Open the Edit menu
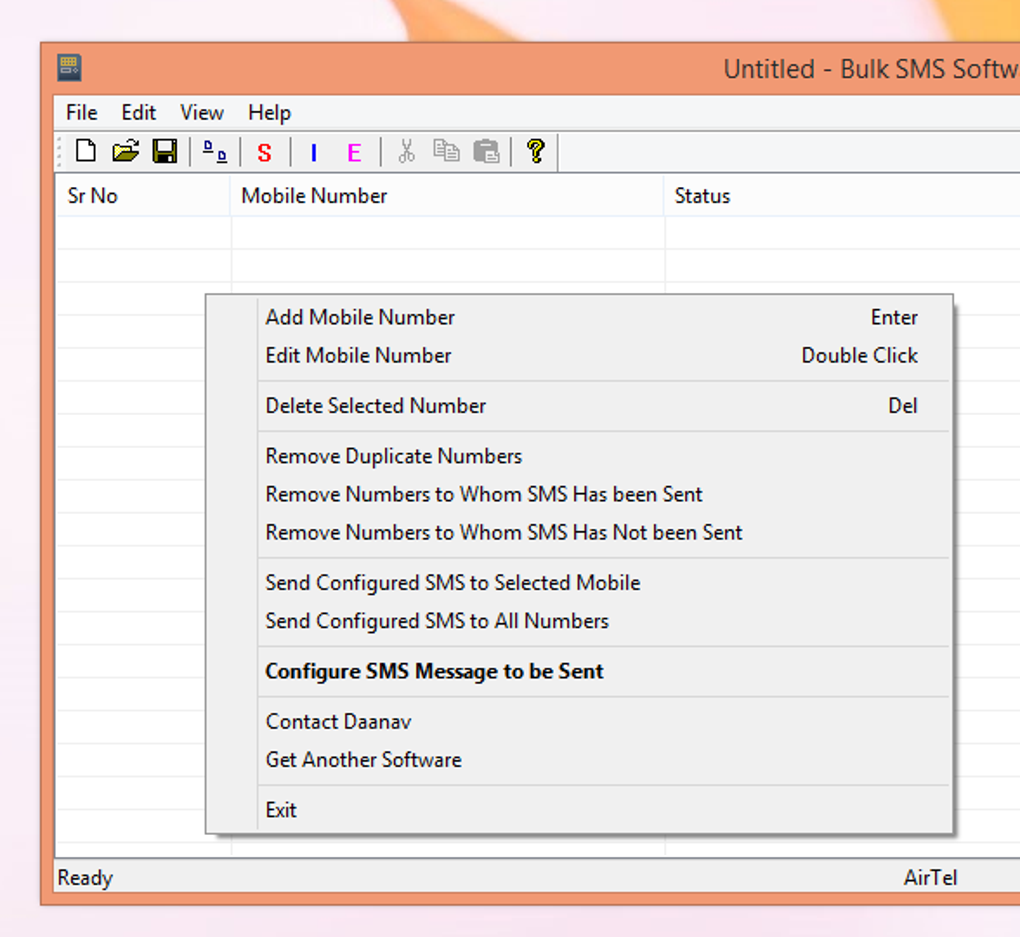This screenshot has height=937, width=1020. pos(139,113)
